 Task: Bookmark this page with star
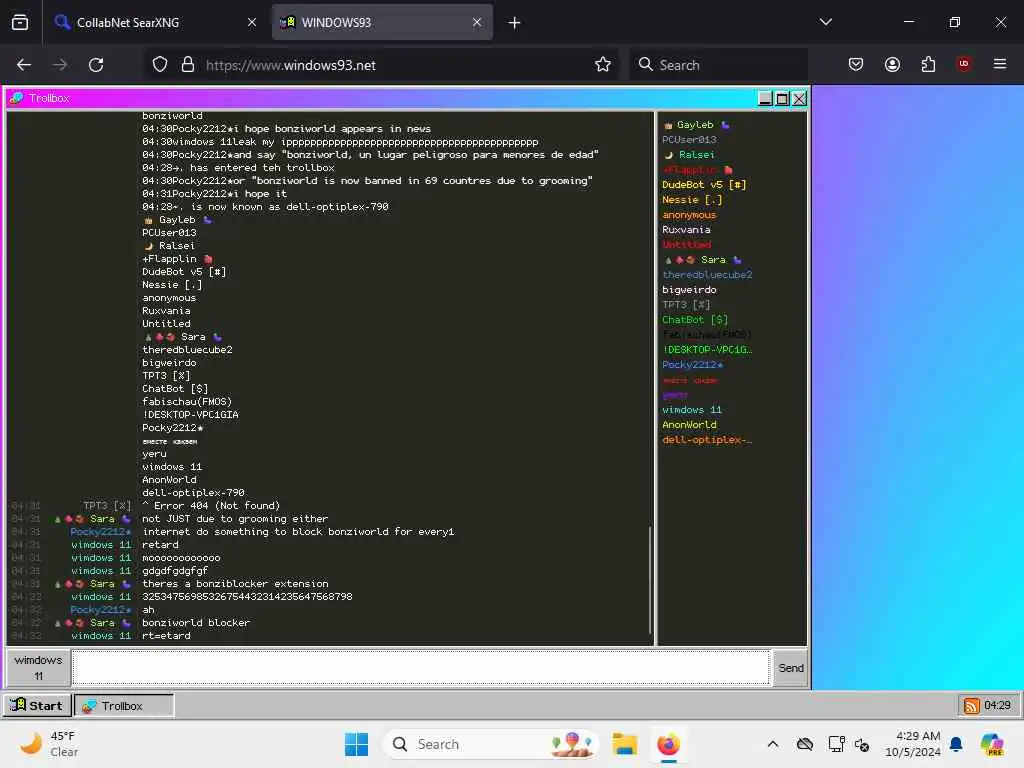tap(603, 65)
